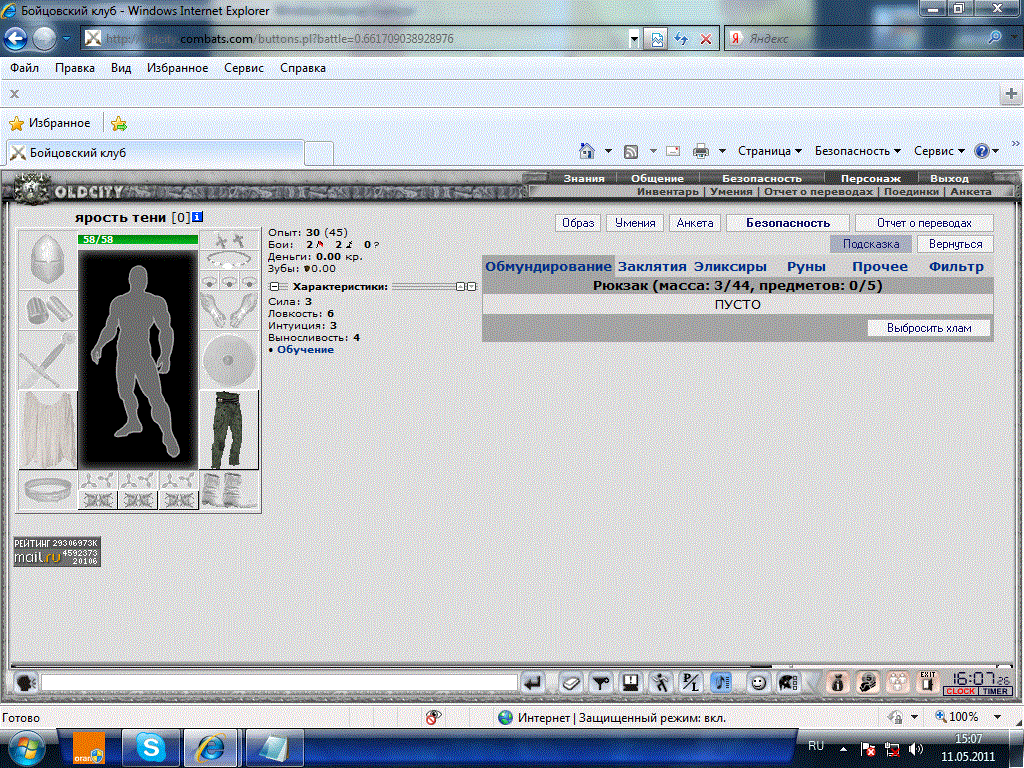Open the Общение game menu
Viewport: 1024px width, 768px height.
pos(657,178)
